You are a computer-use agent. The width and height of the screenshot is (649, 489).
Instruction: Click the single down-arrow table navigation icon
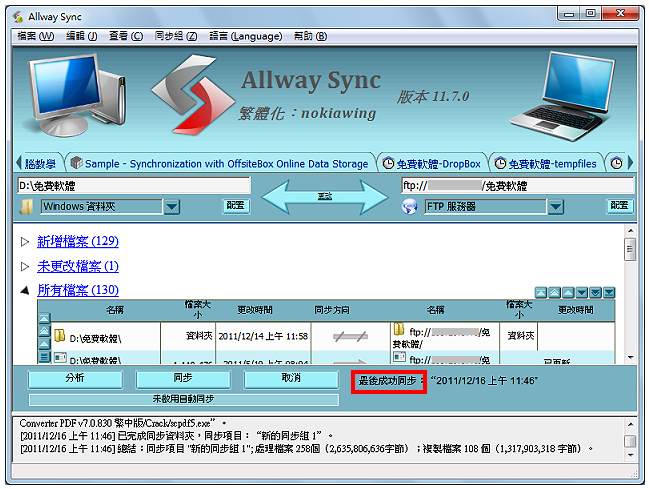click(582, 293)
